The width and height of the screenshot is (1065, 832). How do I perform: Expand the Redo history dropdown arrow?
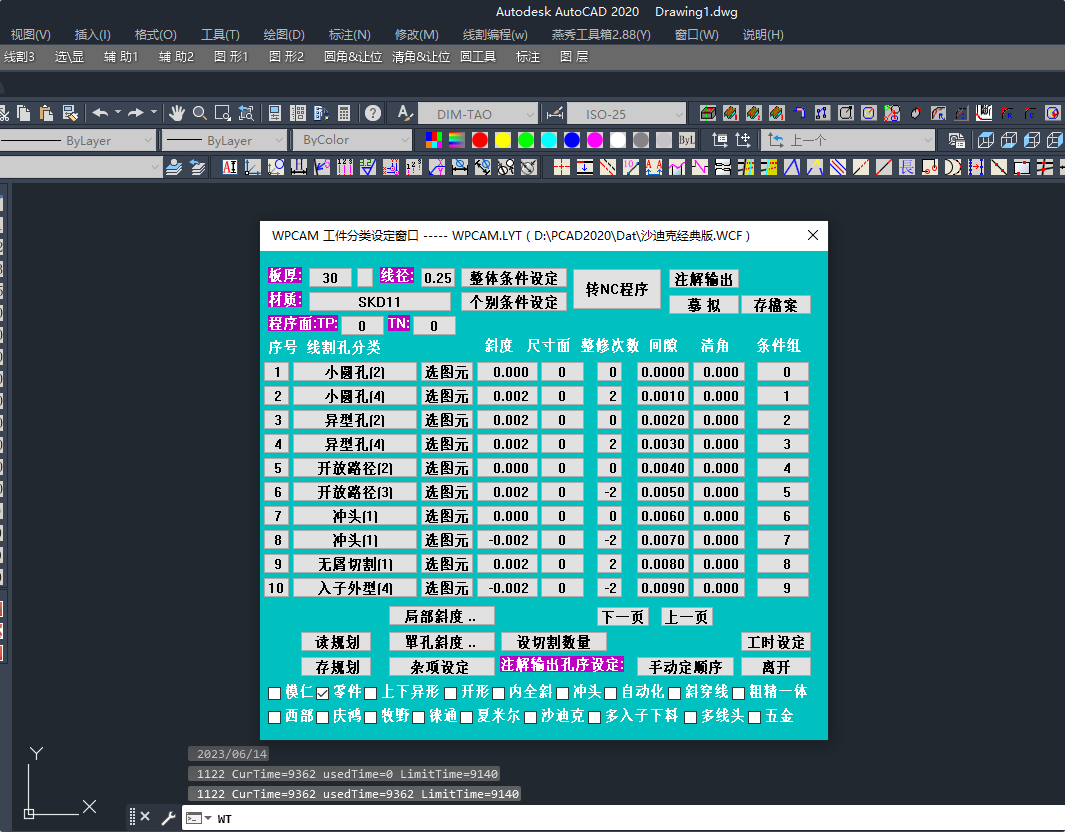[x=154, y=112]
